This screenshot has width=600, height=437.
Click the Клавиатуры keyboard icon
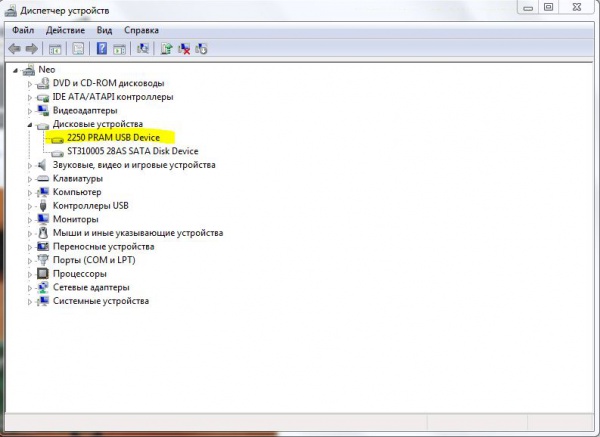tap(43, 179)
